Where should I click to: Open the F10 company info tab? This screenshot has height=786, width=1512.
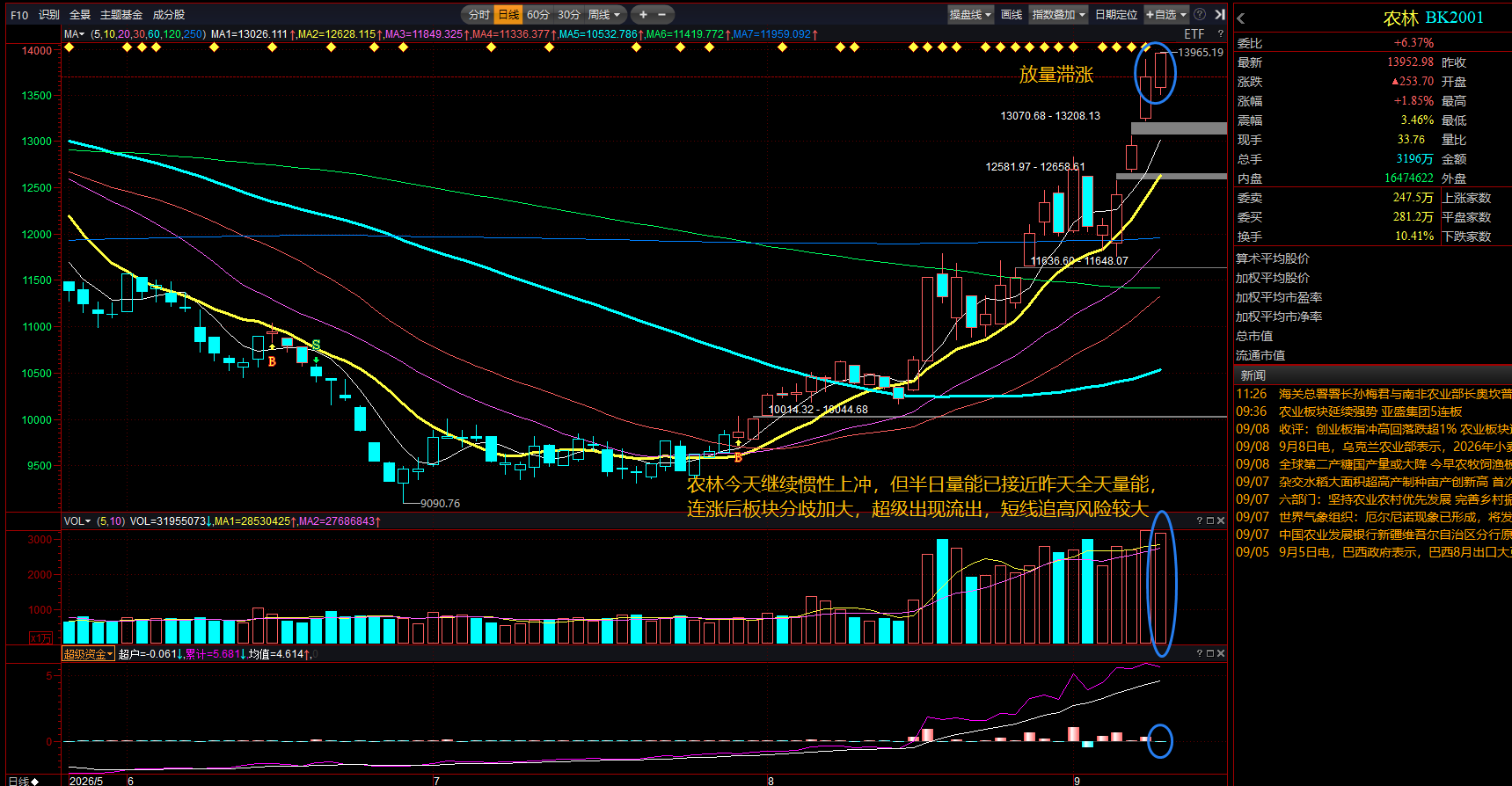[19, 15]
